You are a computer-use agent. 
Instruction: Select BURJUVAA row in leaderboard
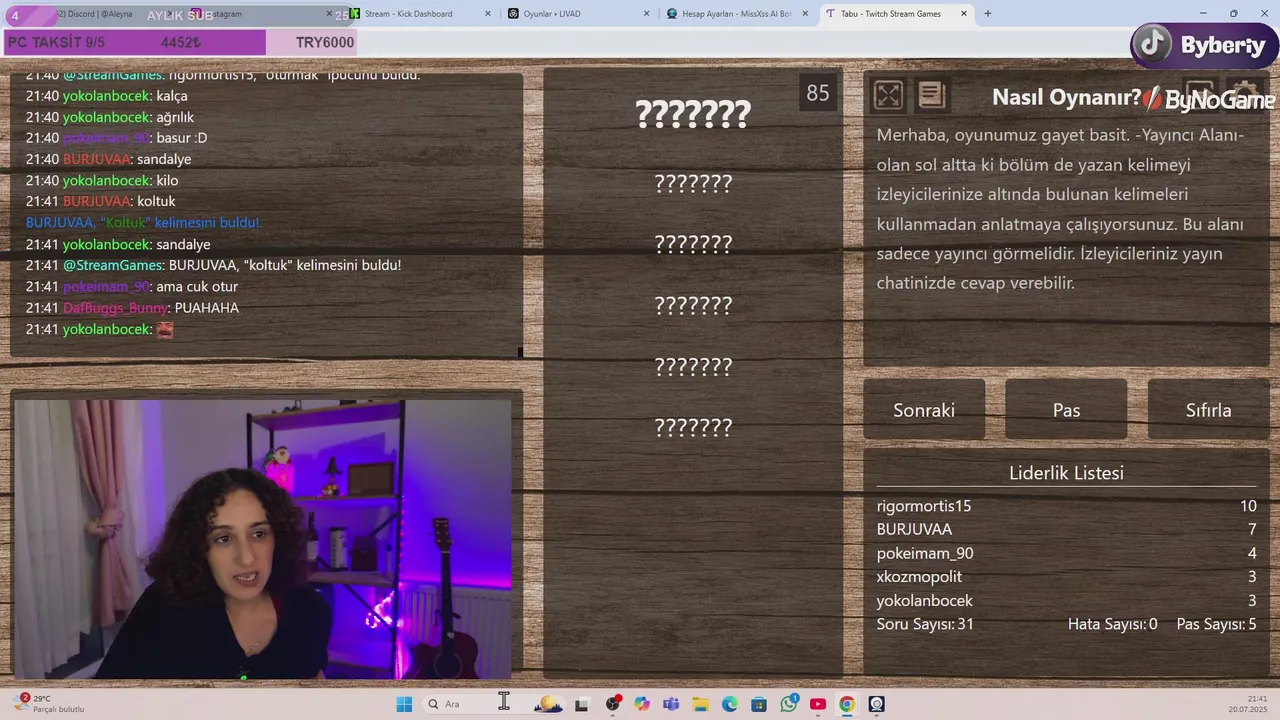1066,529
